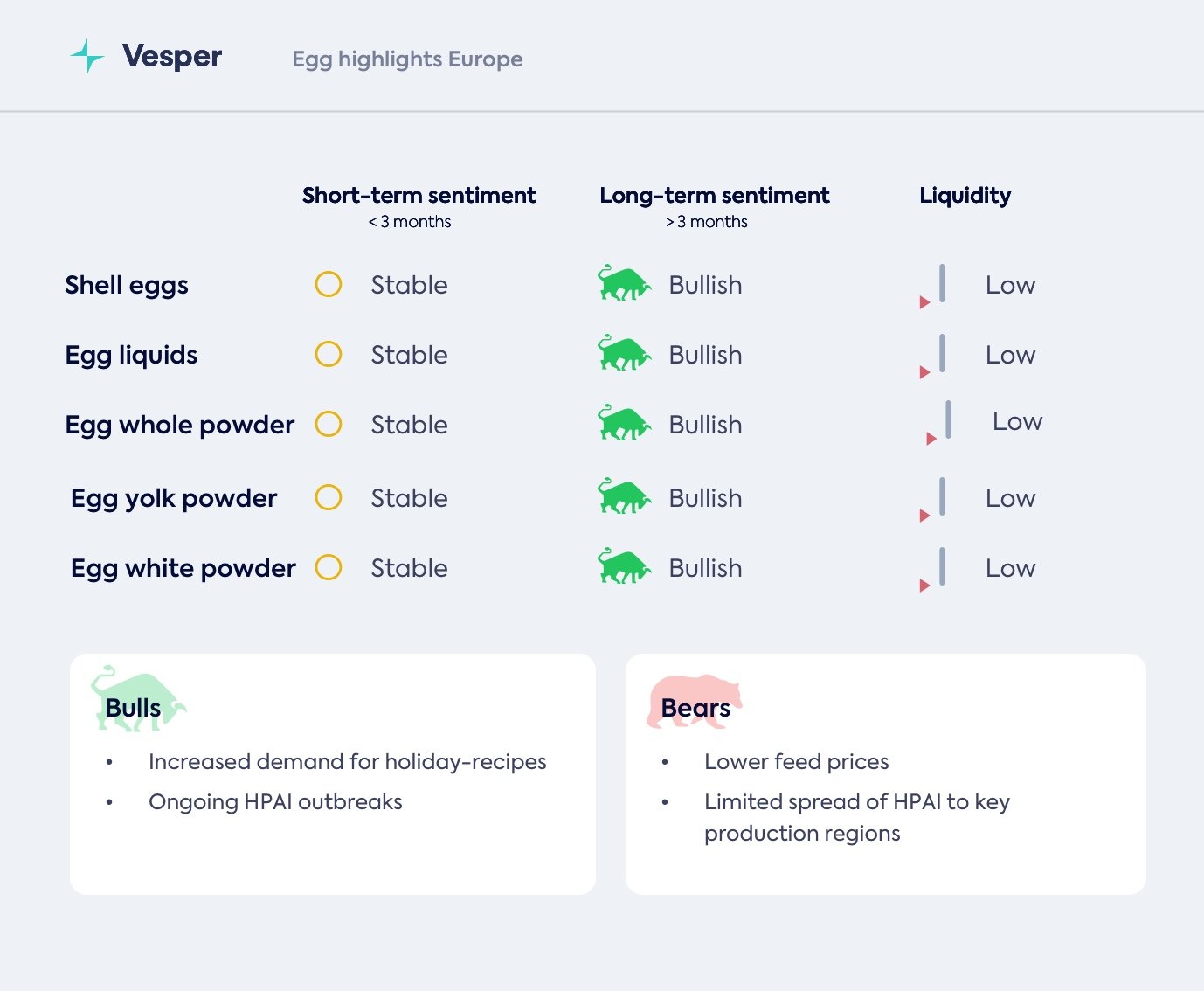1204x991 pixels.
Task: Click the Short-term sentiment column header
Action: tap(419, 196)
